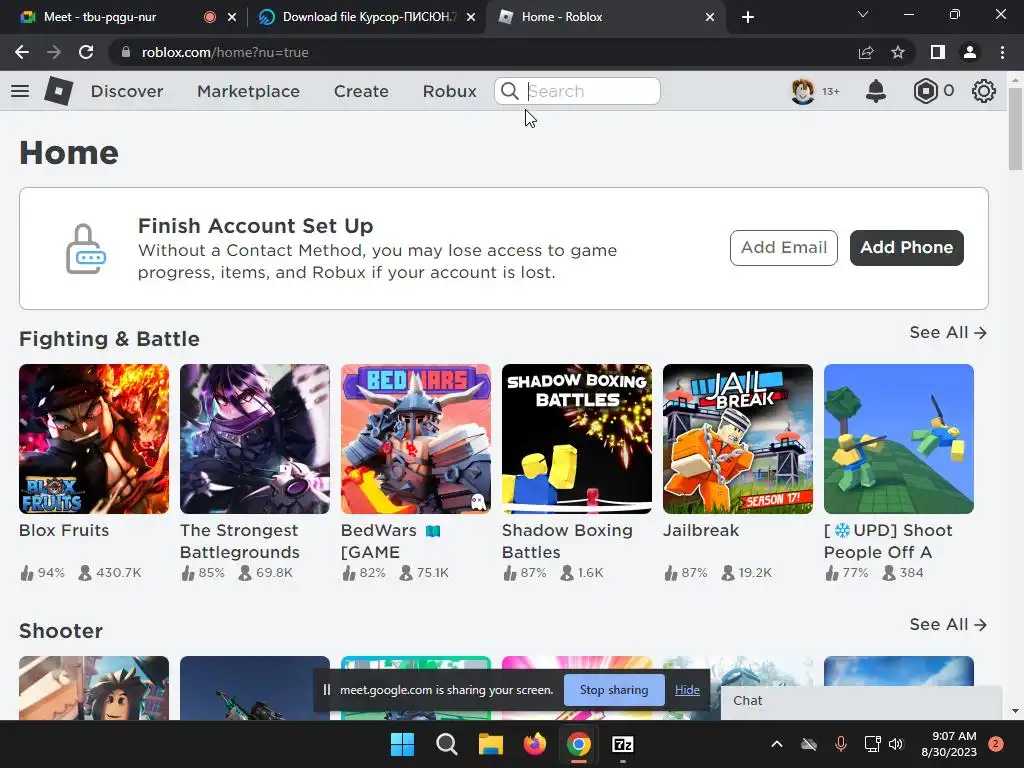See All Shooter games

click(948, 624)
